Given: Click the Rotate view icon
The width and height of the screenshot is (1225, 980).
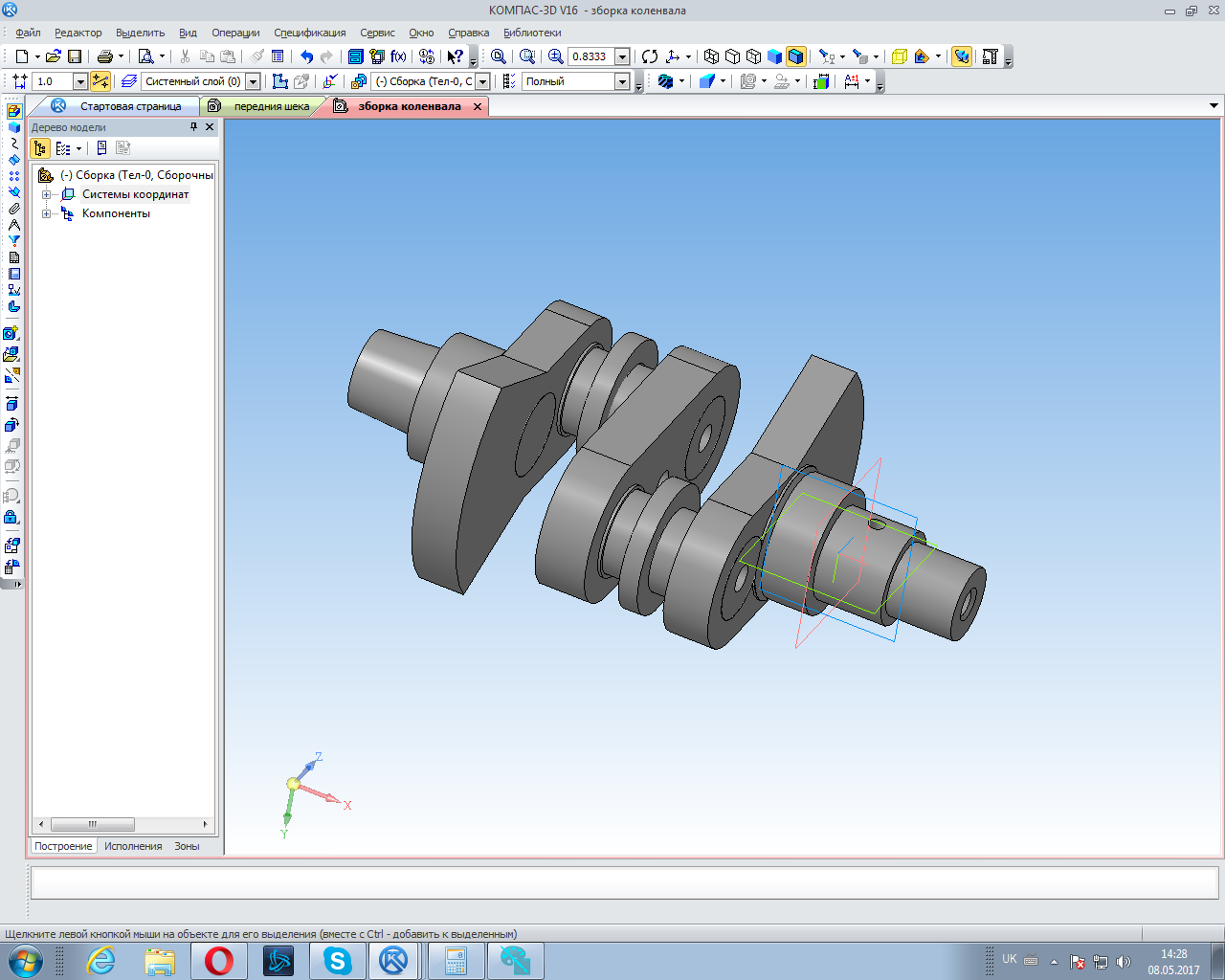Looking at the screenshot, I should point(650,56).
